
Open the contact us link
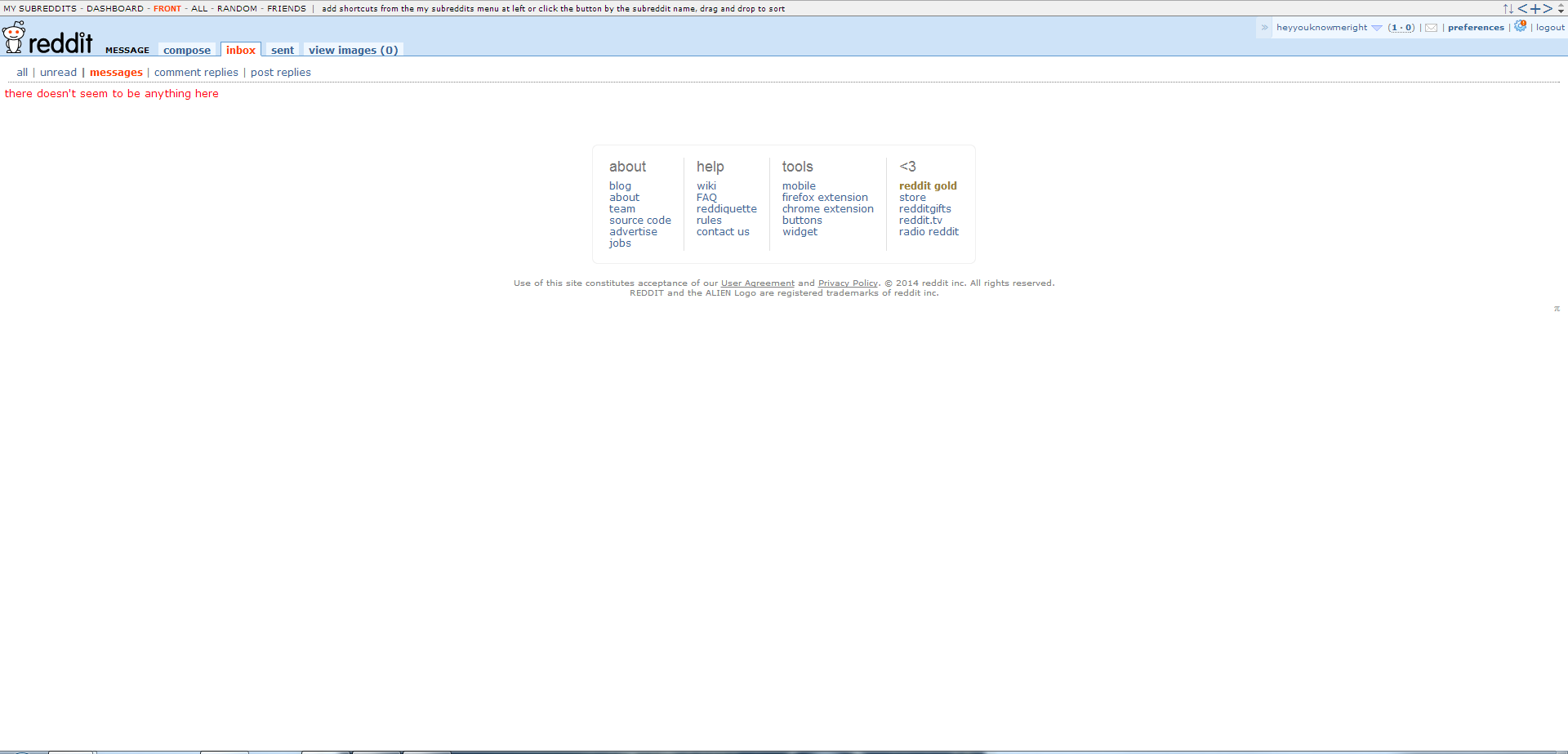(723, 232)
